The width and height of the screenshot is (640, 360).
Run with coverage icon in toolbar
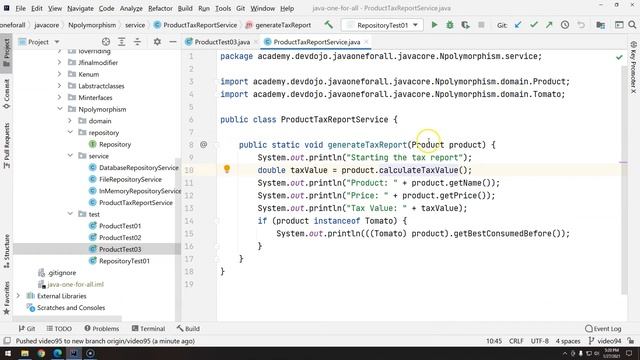click(465, 25)
